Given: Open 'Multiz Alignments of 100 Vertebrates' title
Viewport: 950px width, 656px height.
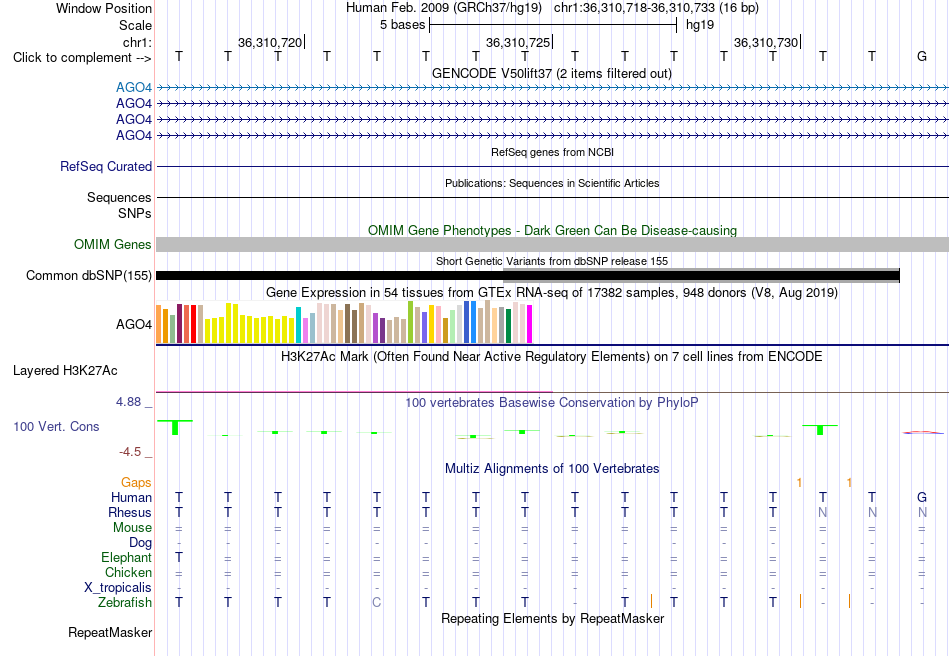Looking at the screenshot, I should 552,468.
